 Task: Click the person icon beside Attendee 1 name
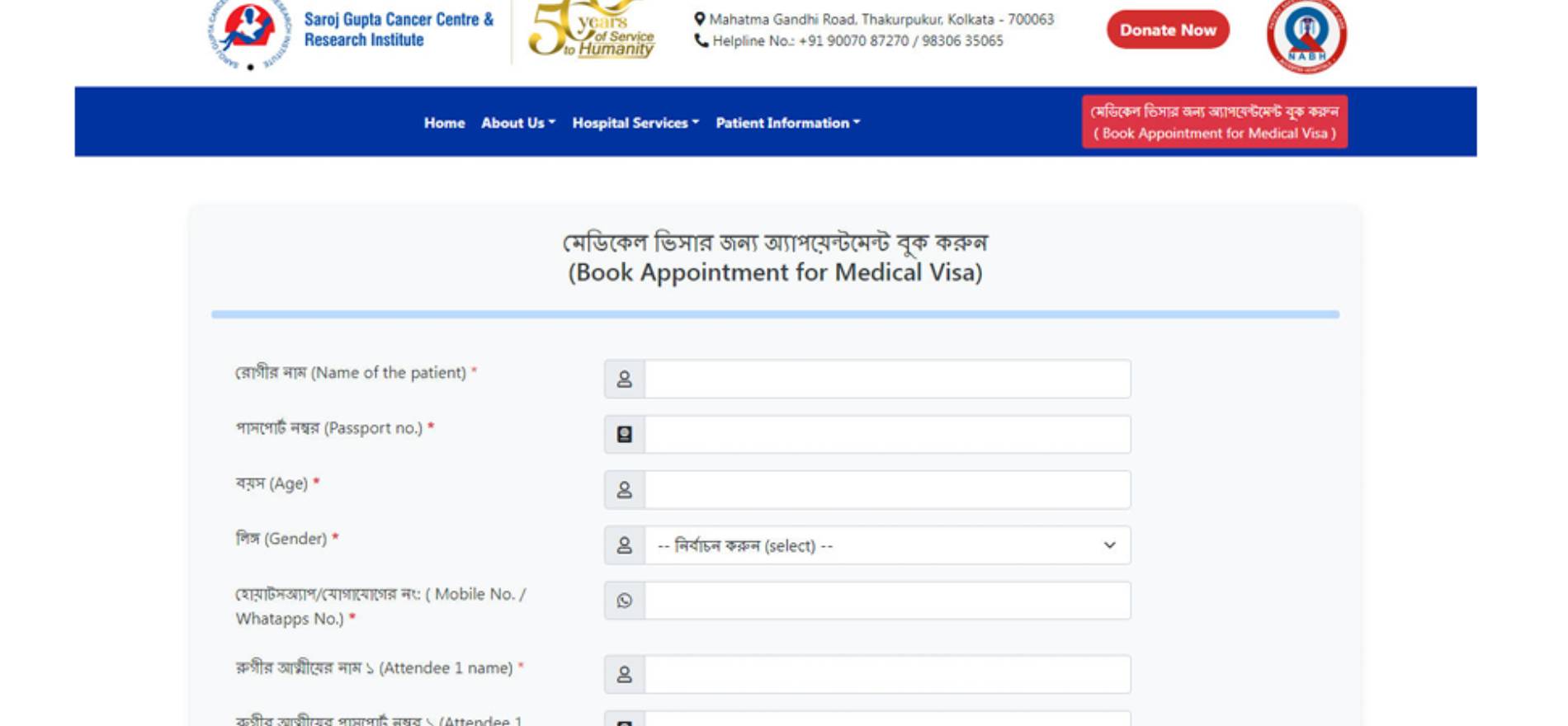point(625,675)
